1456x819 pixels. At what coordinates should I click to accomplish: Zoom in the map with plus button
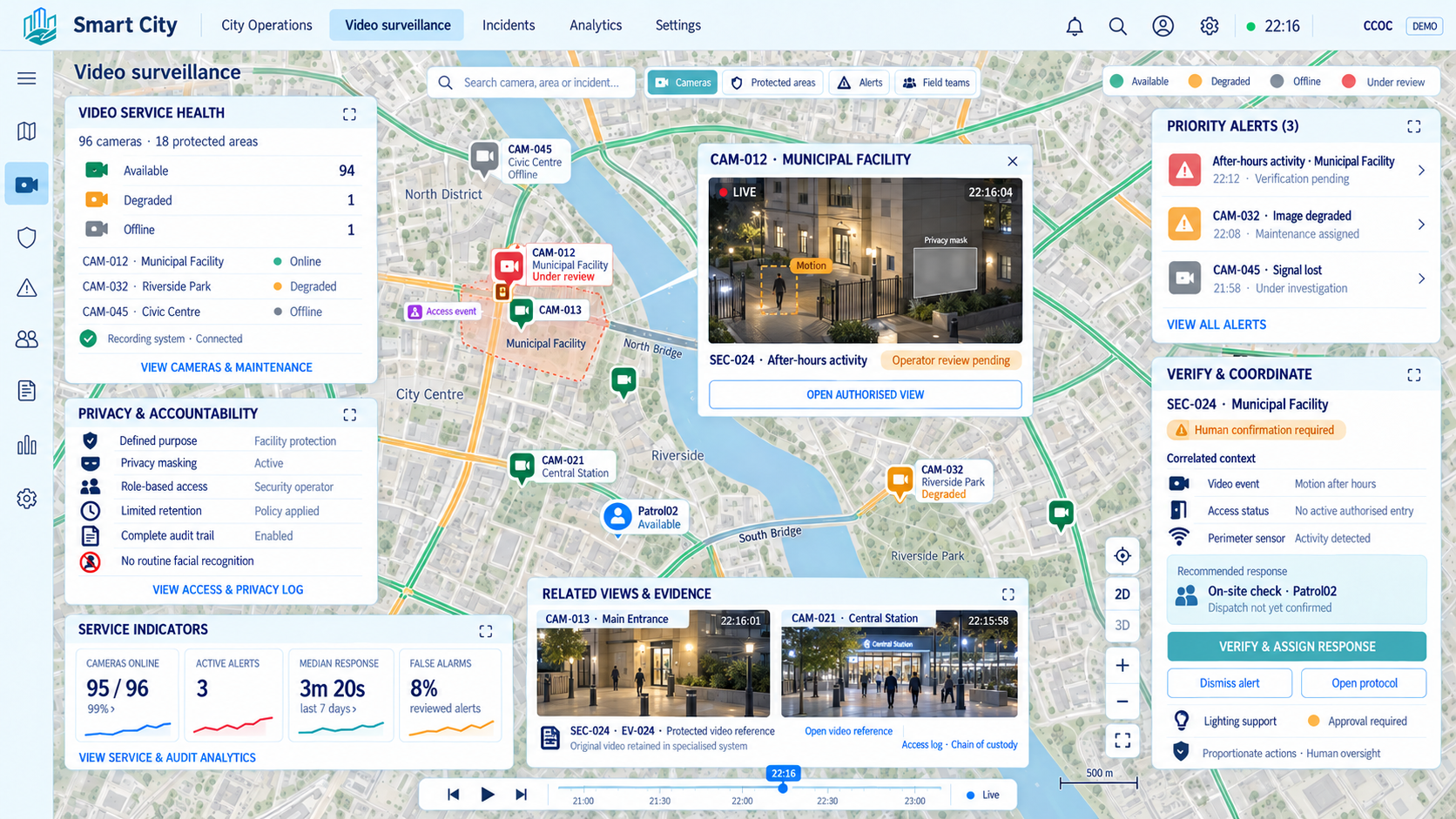pos(1122,666)
